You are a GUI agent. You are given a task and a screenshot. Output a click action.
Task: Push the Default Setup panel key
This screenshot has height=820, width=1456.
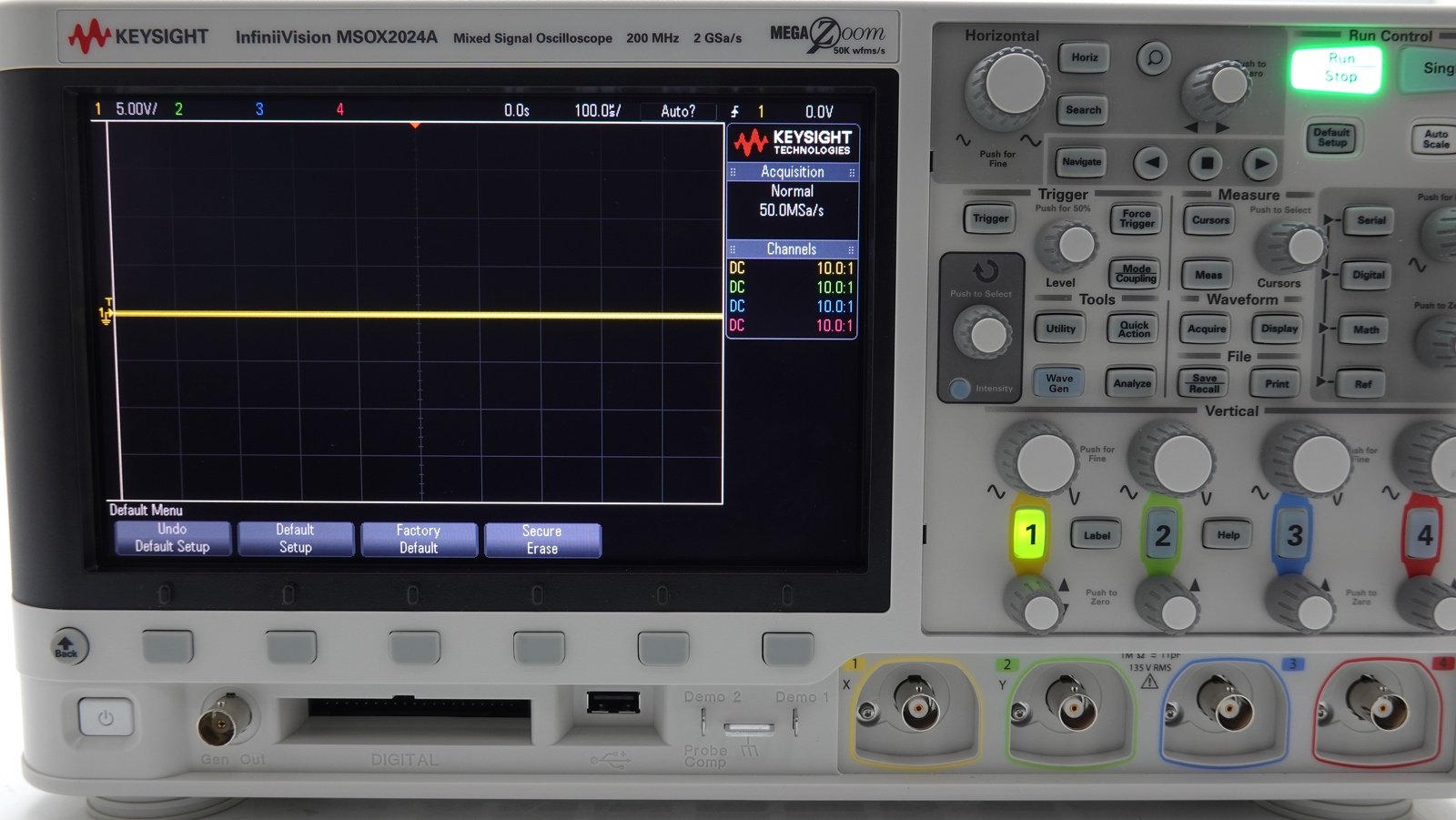(1332, 137)
